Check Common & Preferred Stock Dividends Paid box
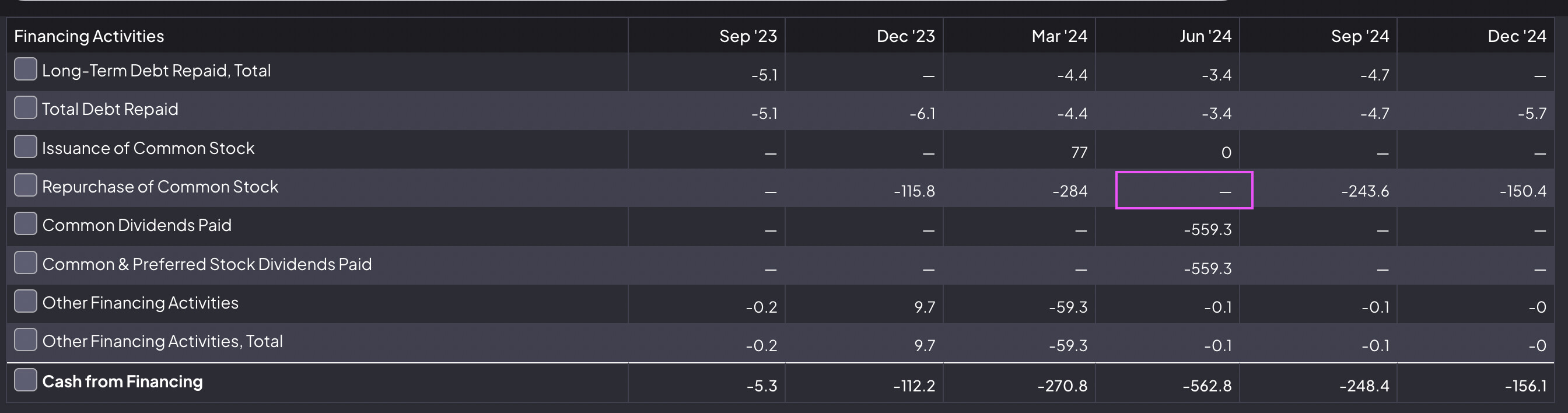The image size is (1568, 413). tap(25, 262)
